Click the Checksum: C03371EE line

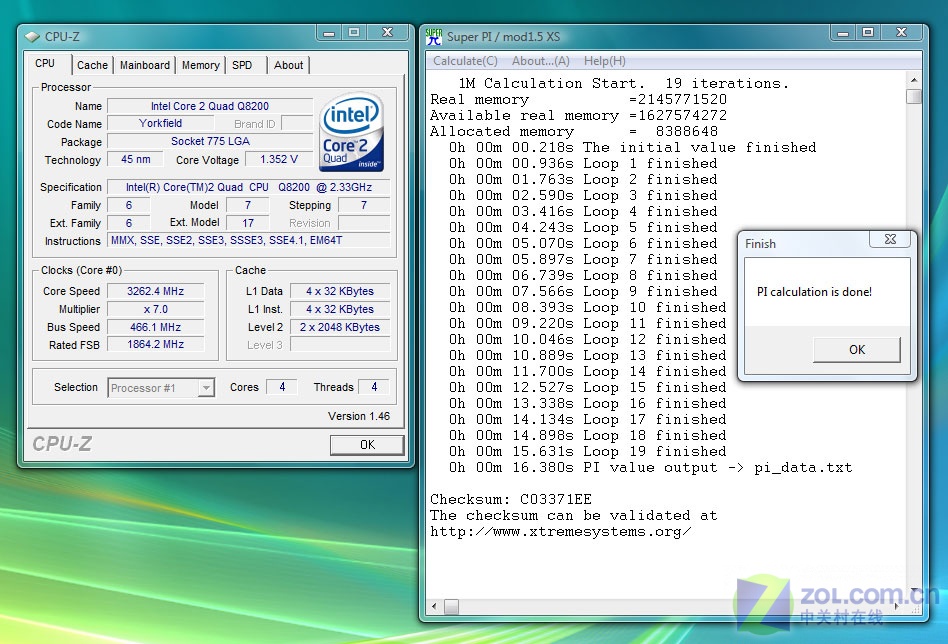click(511, 499)
